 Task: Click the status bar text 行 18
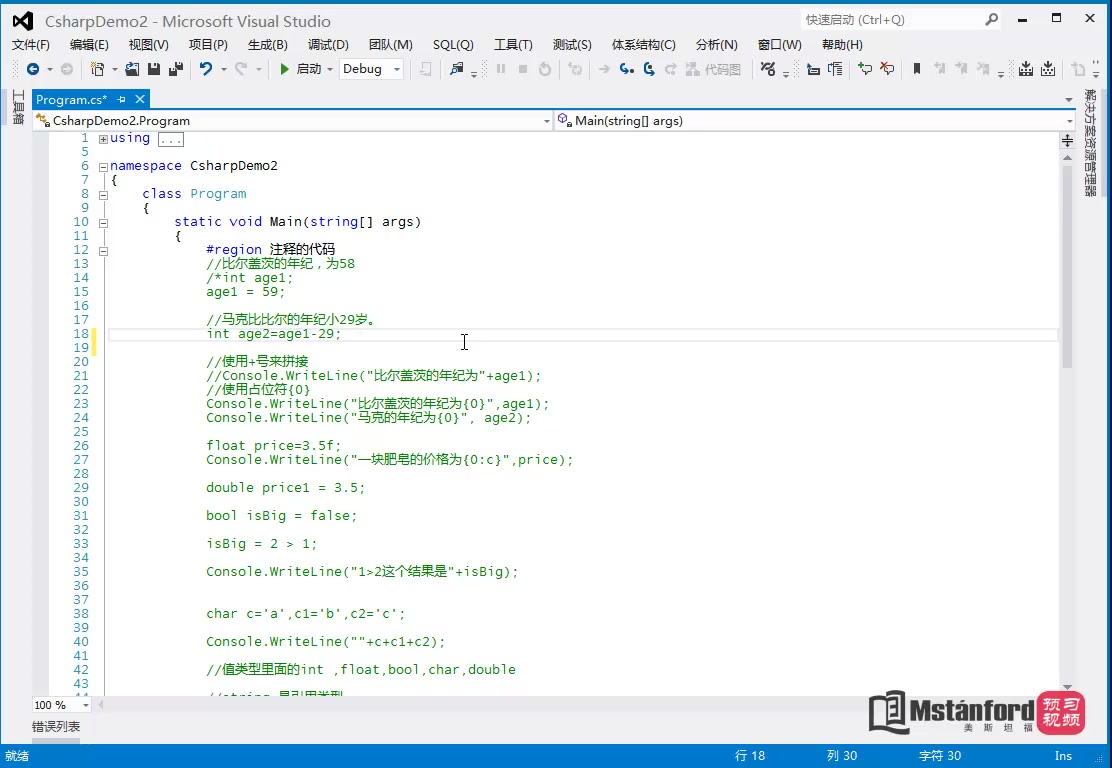[750, 756]
